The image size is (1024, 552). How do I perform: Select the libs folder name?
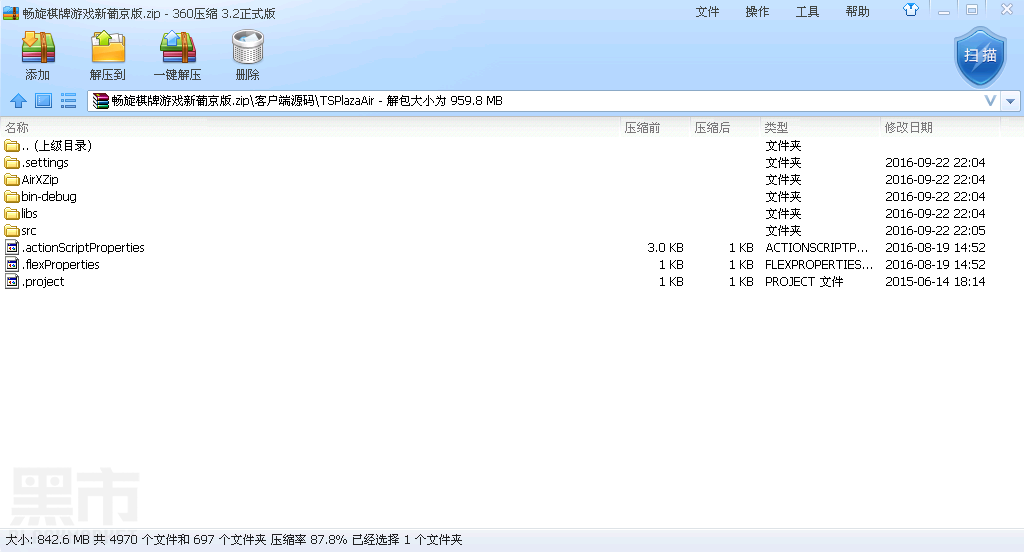[29, 214]
